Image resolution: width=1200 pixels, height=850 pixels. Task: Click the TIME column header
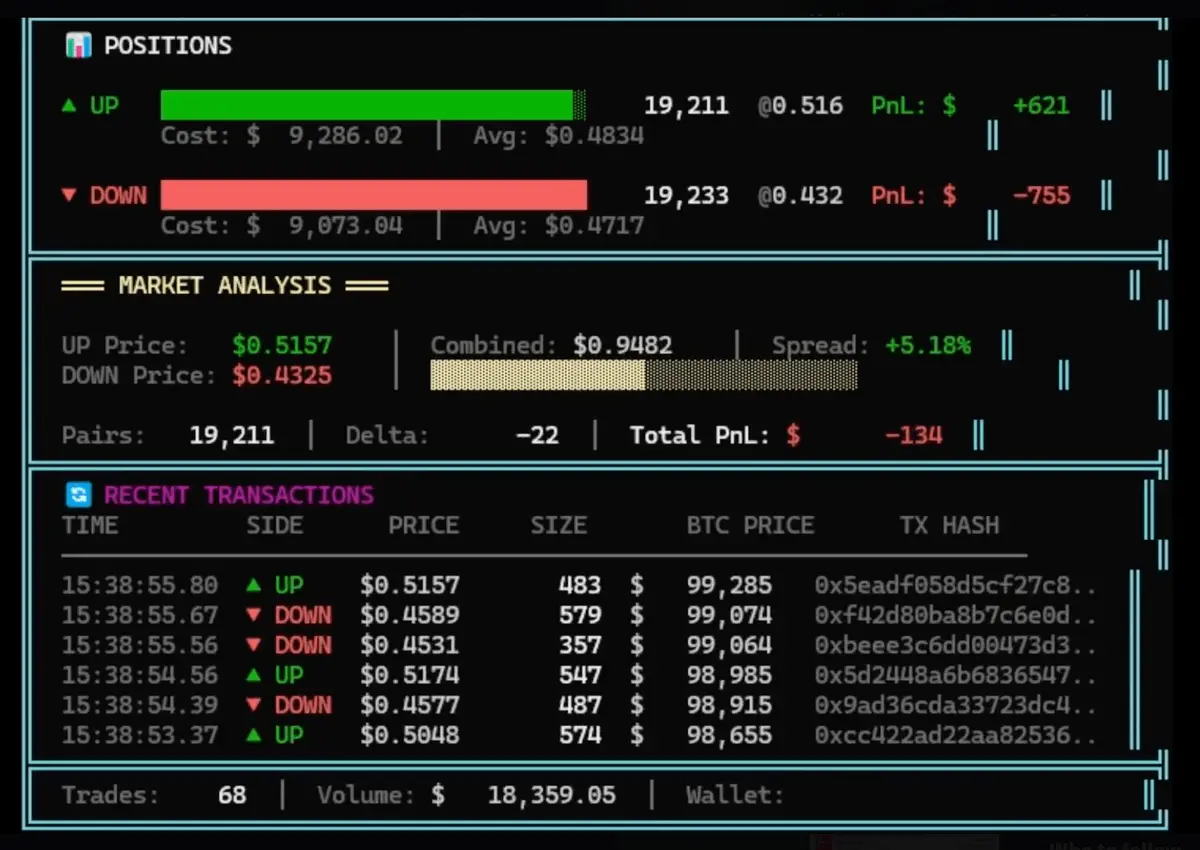(90, 525)
